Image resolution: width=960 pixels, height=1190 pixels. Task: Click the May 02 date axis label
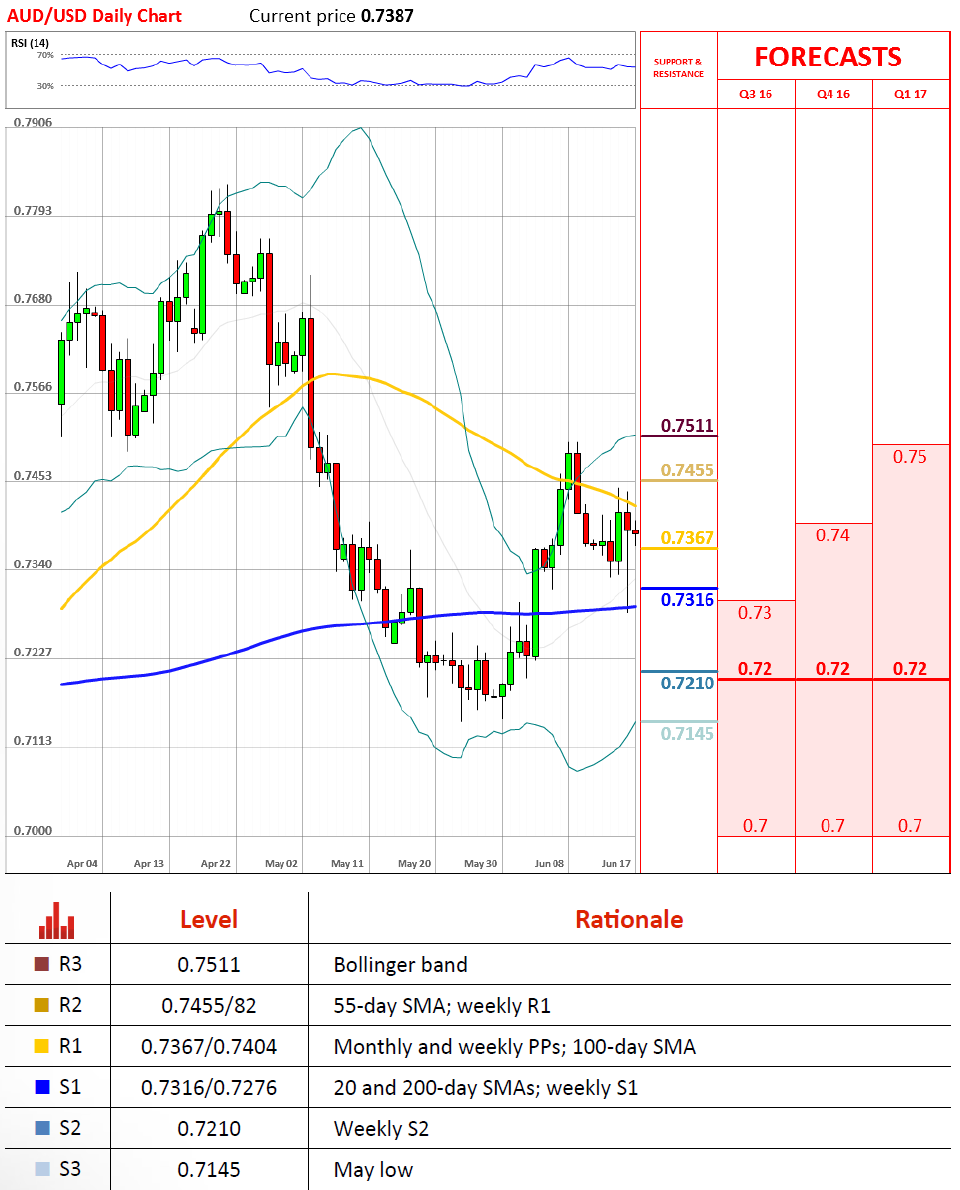click(x=282, y=864)
